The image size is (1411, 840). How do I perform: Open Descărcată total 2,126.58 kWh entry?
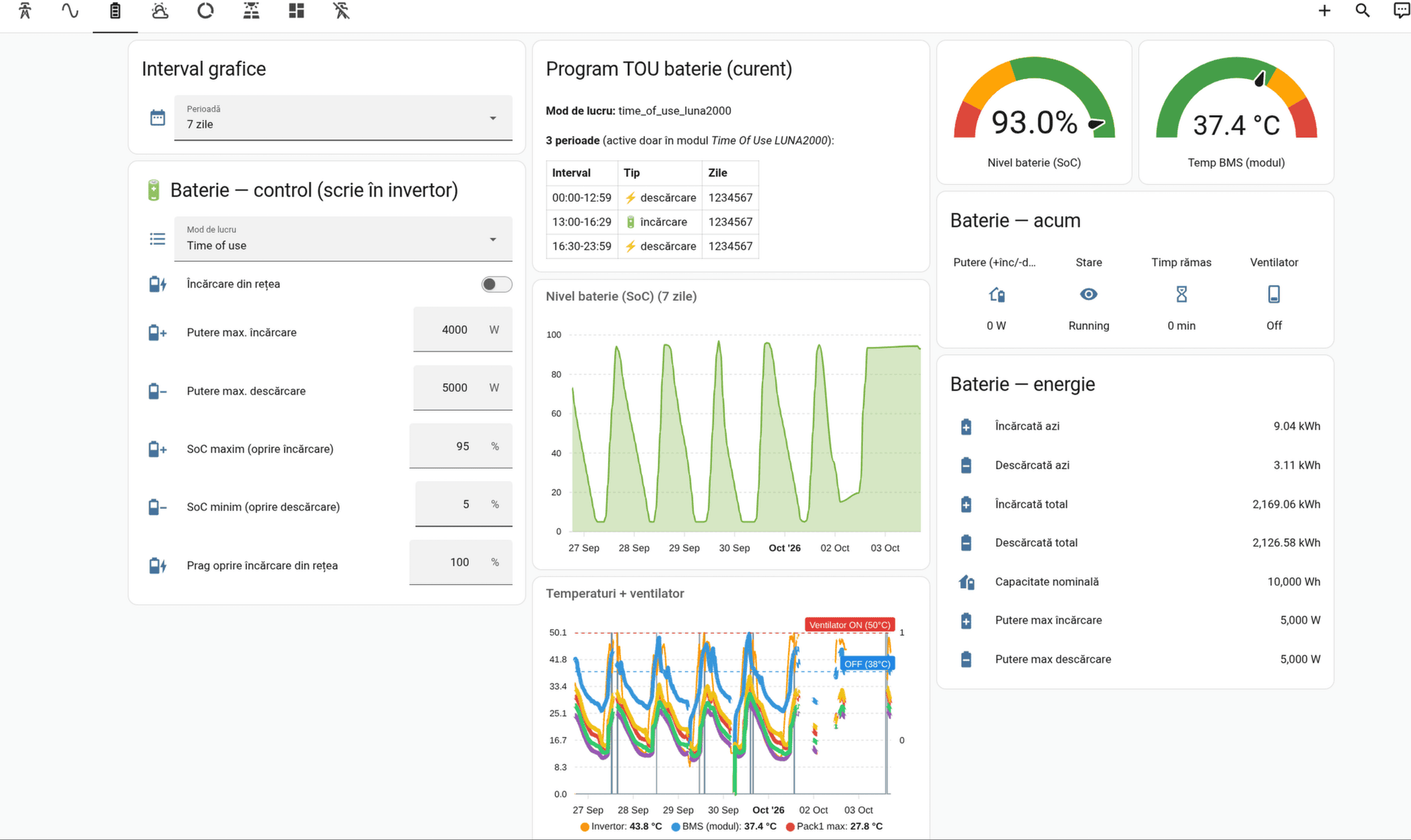tap(1135, 543)
